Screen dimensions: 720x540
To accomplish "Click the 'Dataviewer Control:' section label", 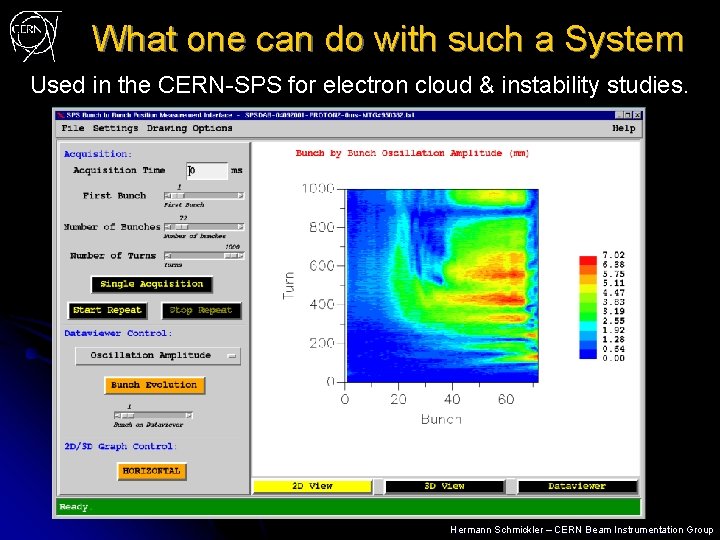I will tap(118, 333).
